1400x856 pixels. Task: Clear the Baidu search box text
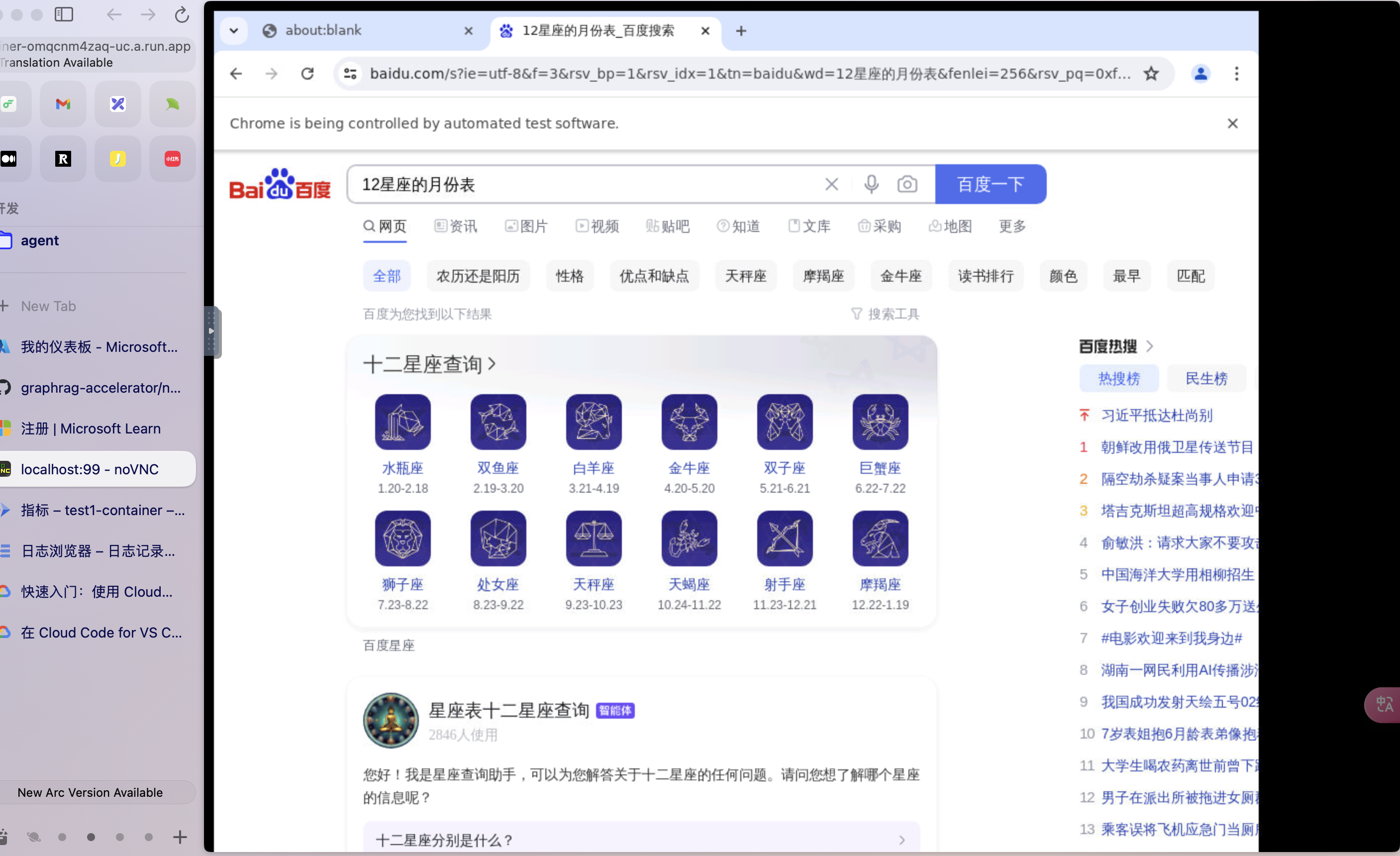tap(831, 184)
